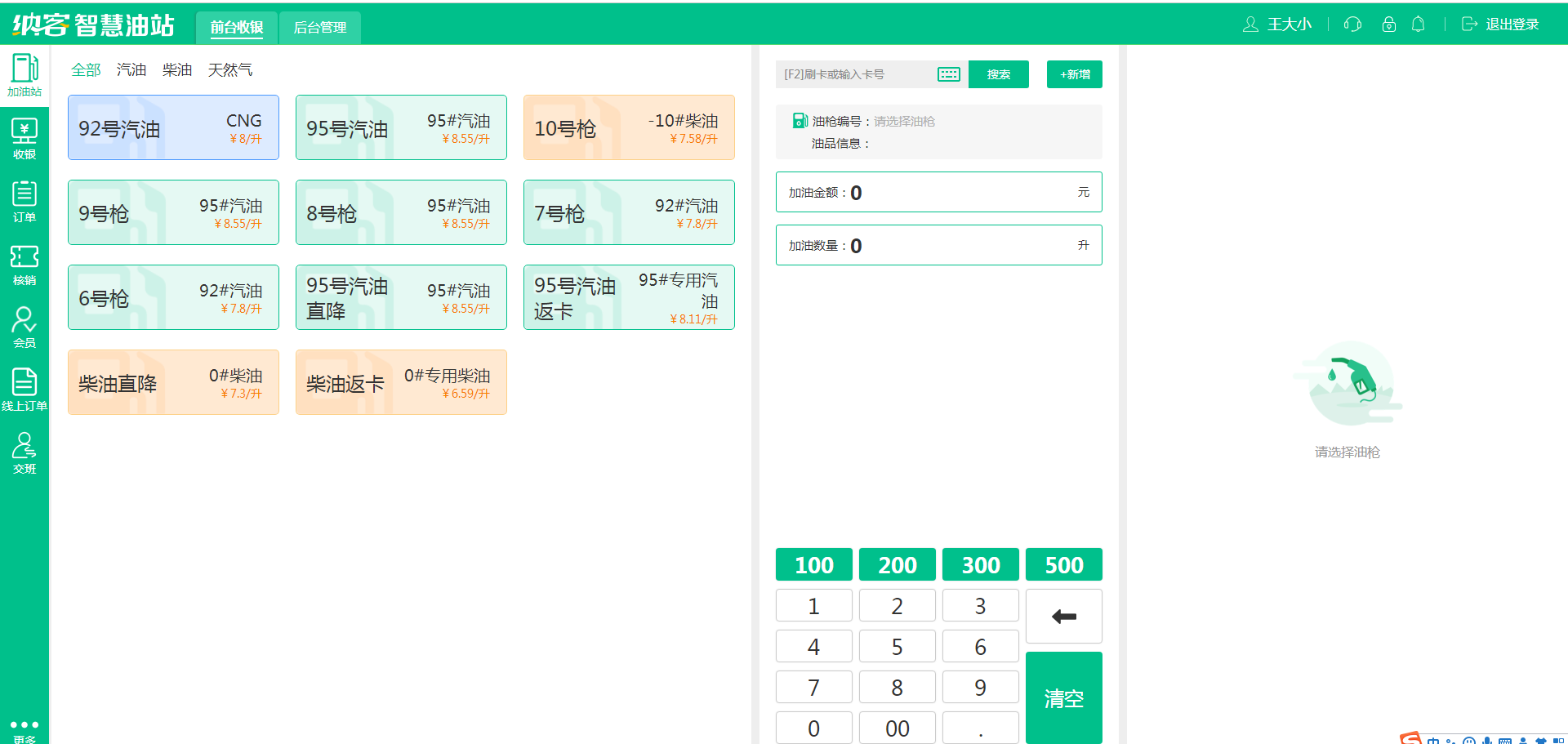Switch to the 后台管理 tab
Viewport: 1568px width, 744px height.
pos(319,28)
